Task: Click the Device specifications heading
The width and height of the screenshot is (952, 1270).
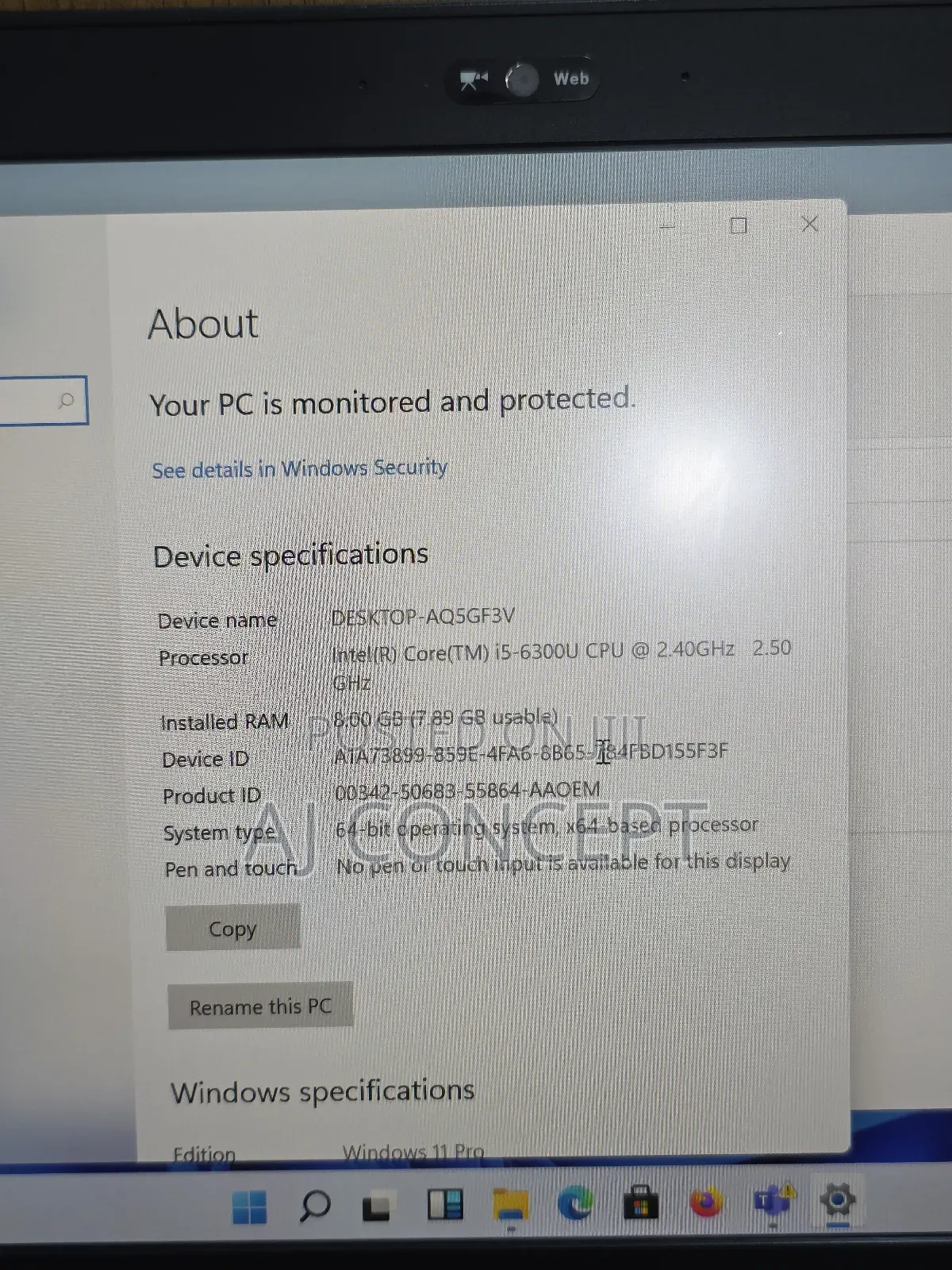Action: click(x=290, y=555)
